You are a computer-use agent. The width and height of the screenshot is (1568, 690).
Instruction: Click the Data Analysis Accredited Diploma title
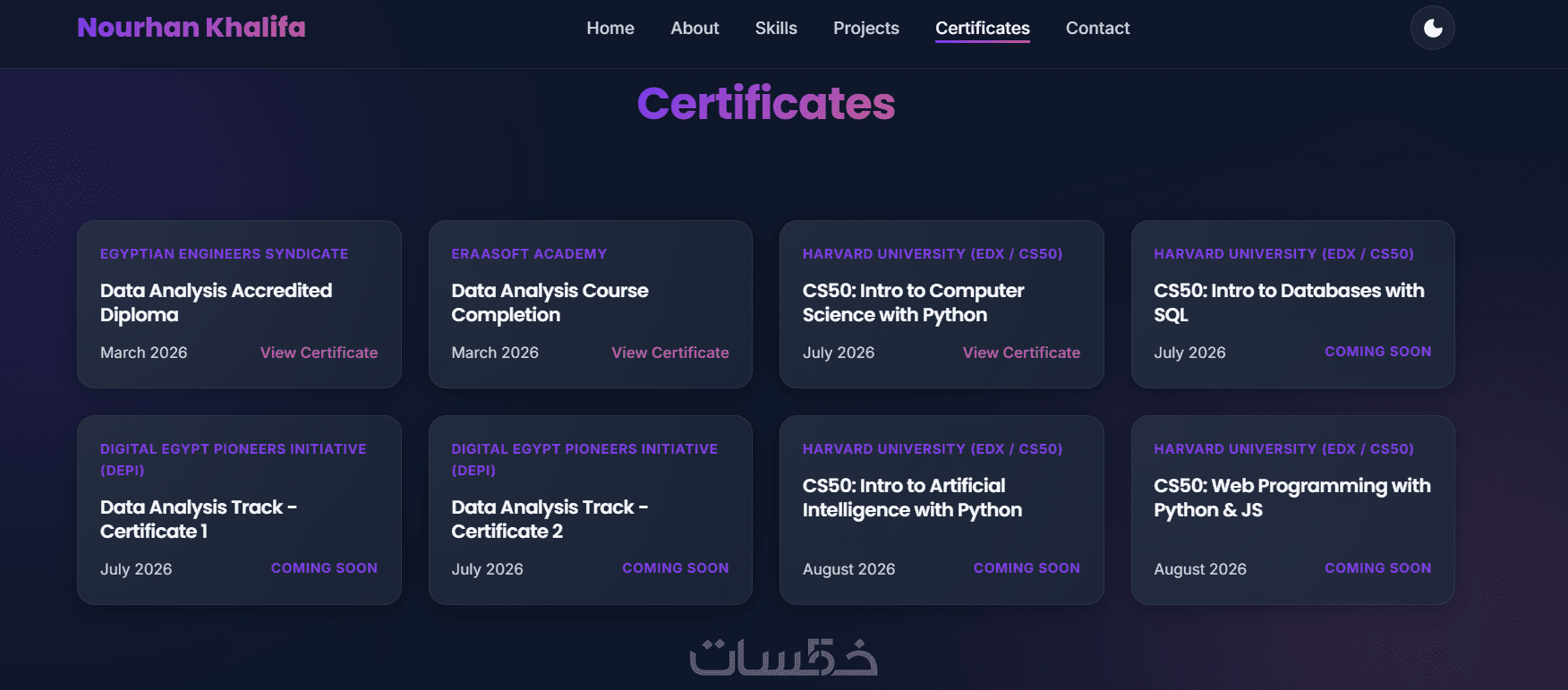click(216, 302)
